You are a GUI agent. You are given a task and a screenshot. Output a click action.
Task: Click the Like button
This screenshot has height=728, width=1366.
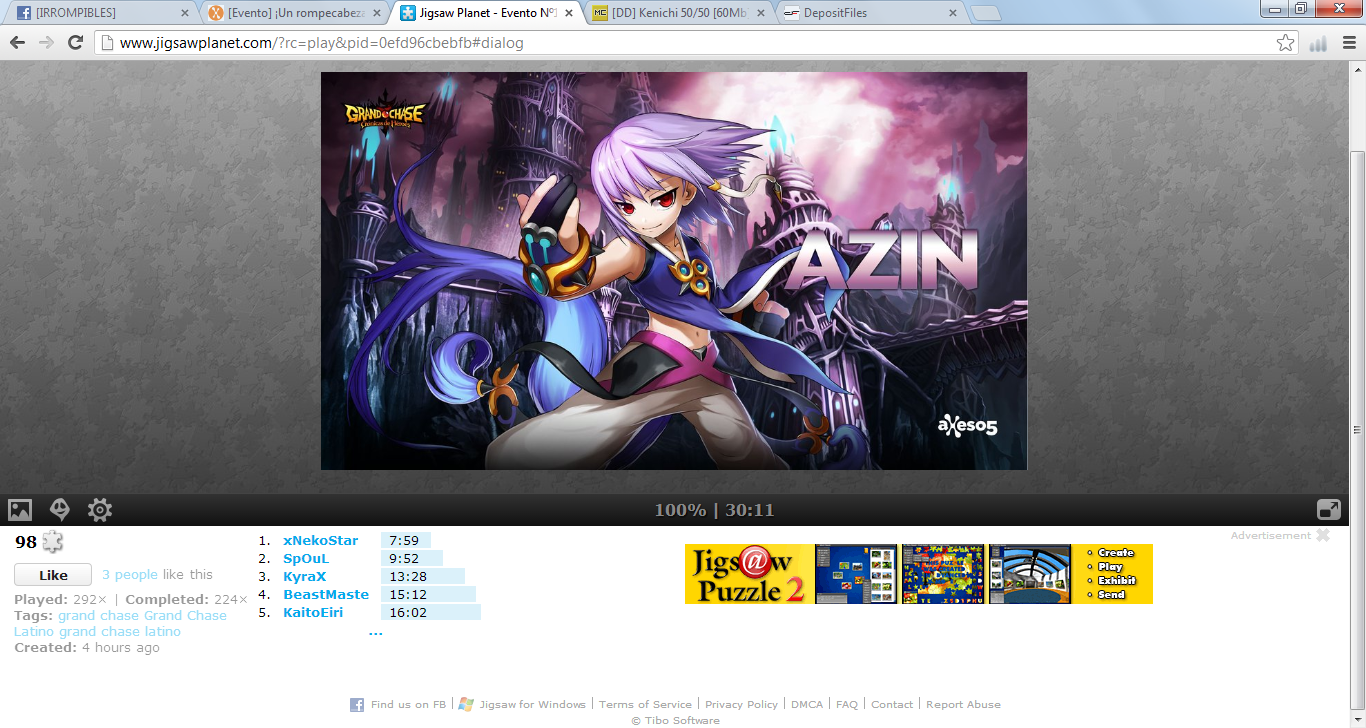tap(53, 575)
